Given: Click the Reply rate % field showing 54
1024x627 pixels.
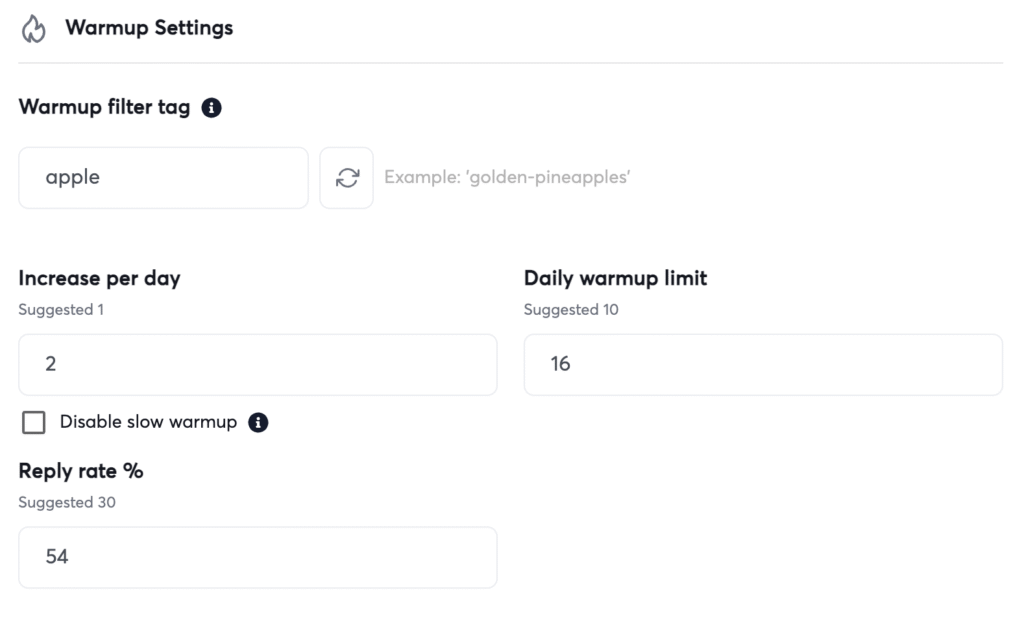Looking at the screenshot, I should click(x=257, y=557).
